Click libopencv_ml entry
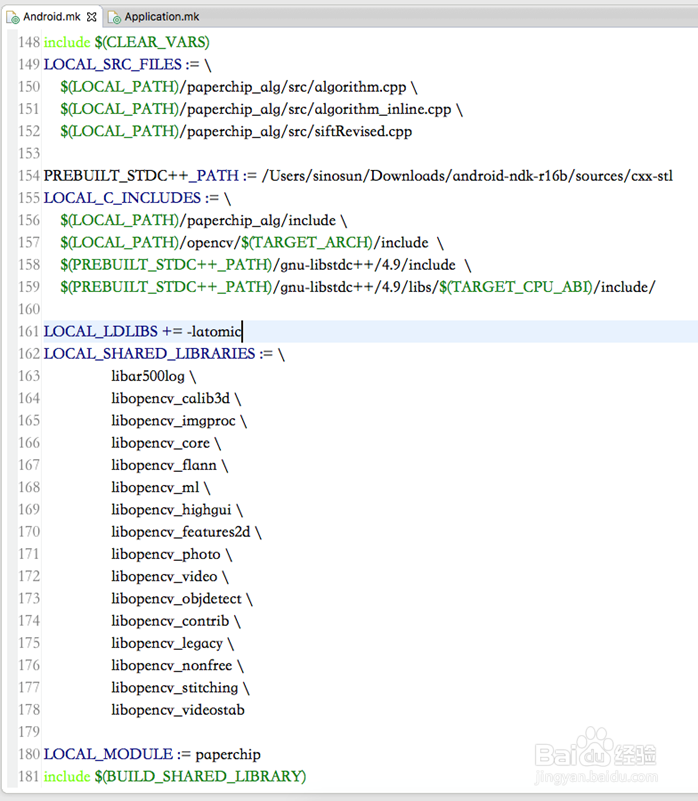698x801 pixels. click(x=155, y=487)
